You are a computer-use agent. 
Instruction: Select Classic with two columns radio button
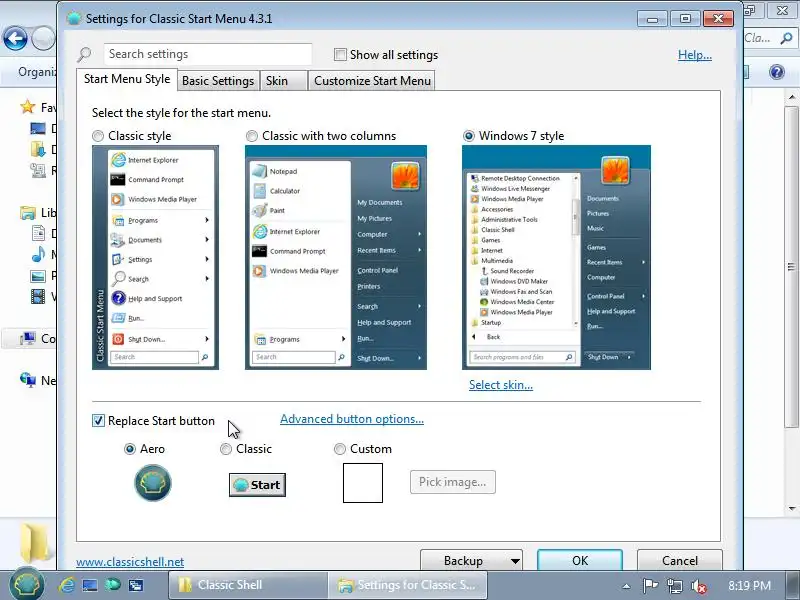click(252, 136)
